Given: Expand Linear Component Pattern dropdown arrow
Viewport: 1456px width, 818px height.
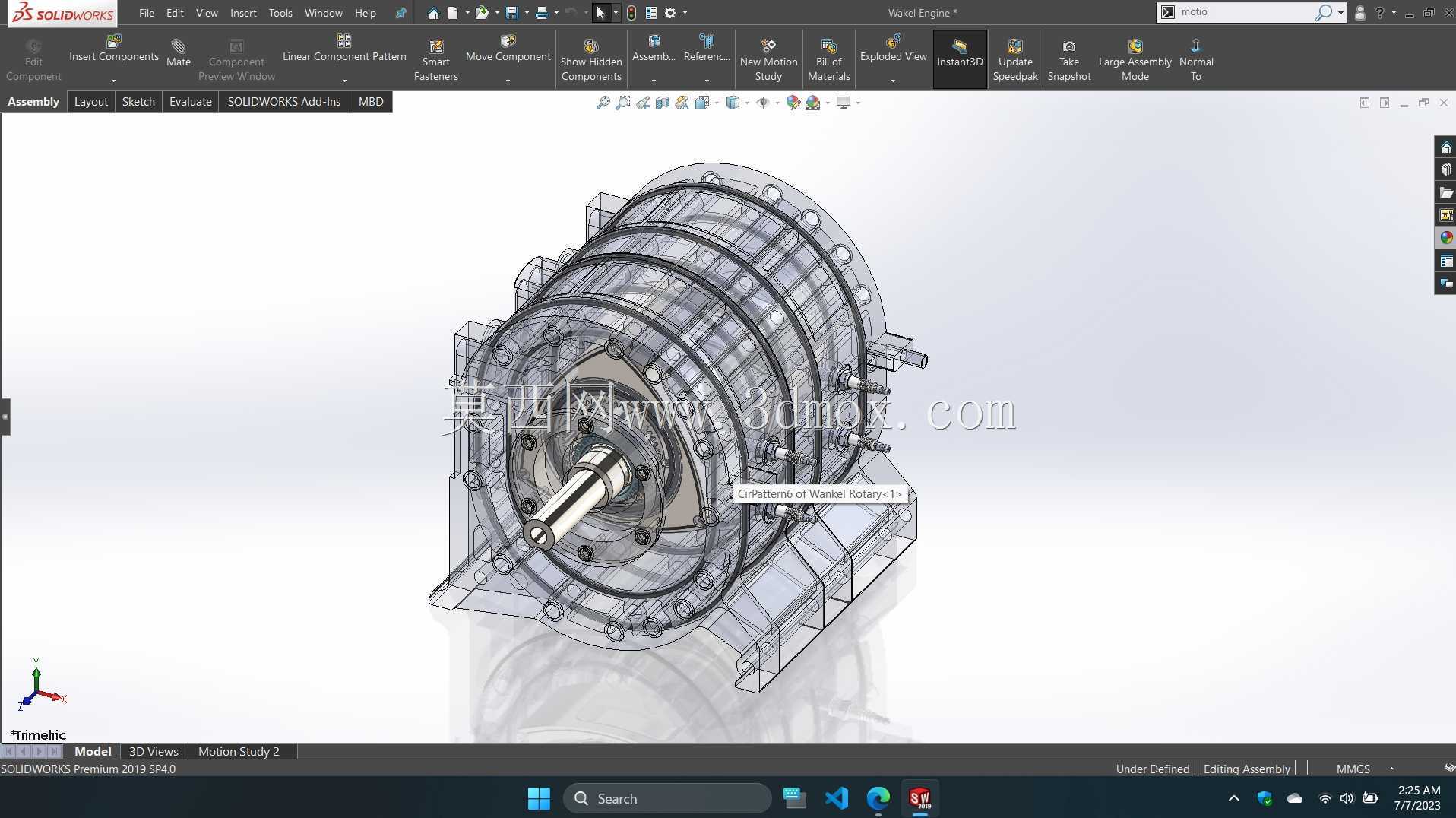Looking at the screenshot, I should tap(344, 81).
